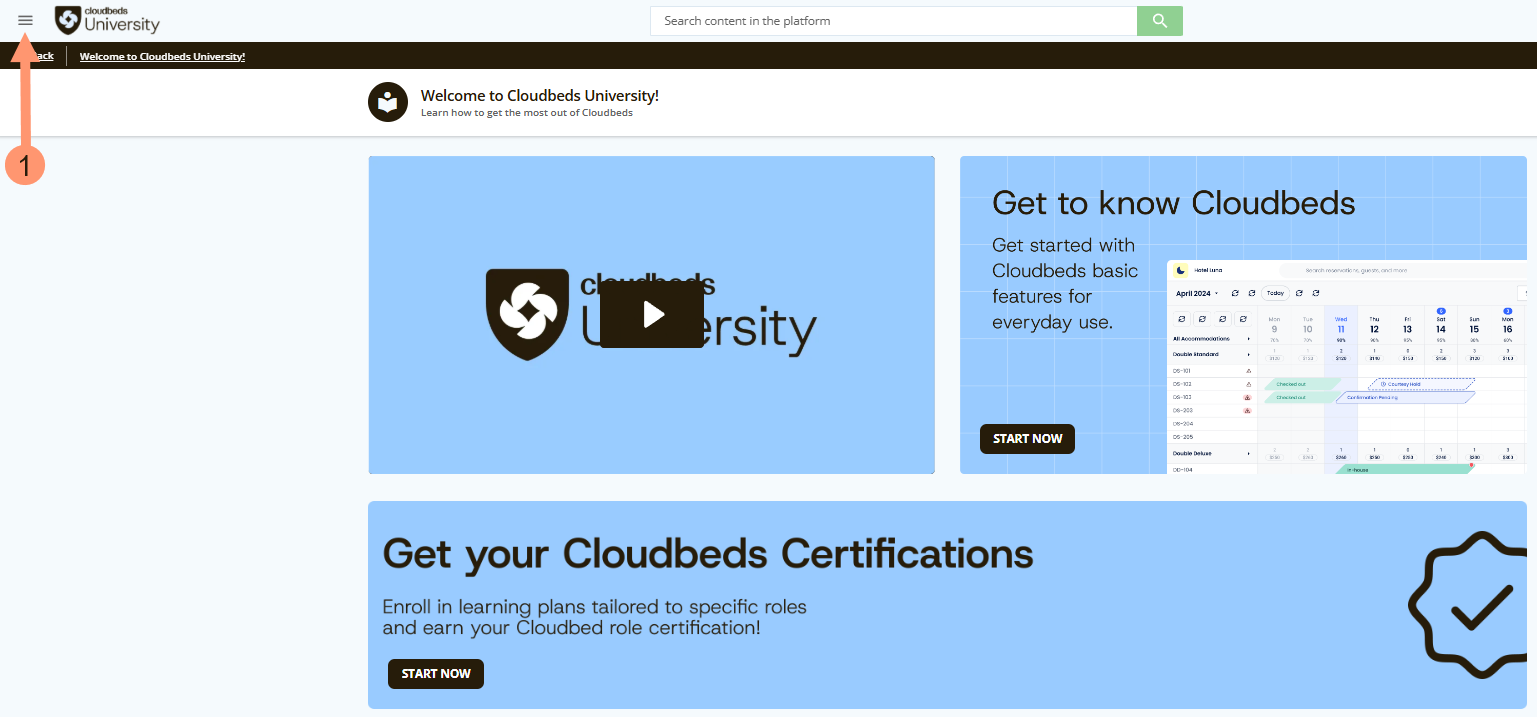Click the Get to know Cloudbeds heading
The image size is (1537, 717).
tap(1173, 203)
